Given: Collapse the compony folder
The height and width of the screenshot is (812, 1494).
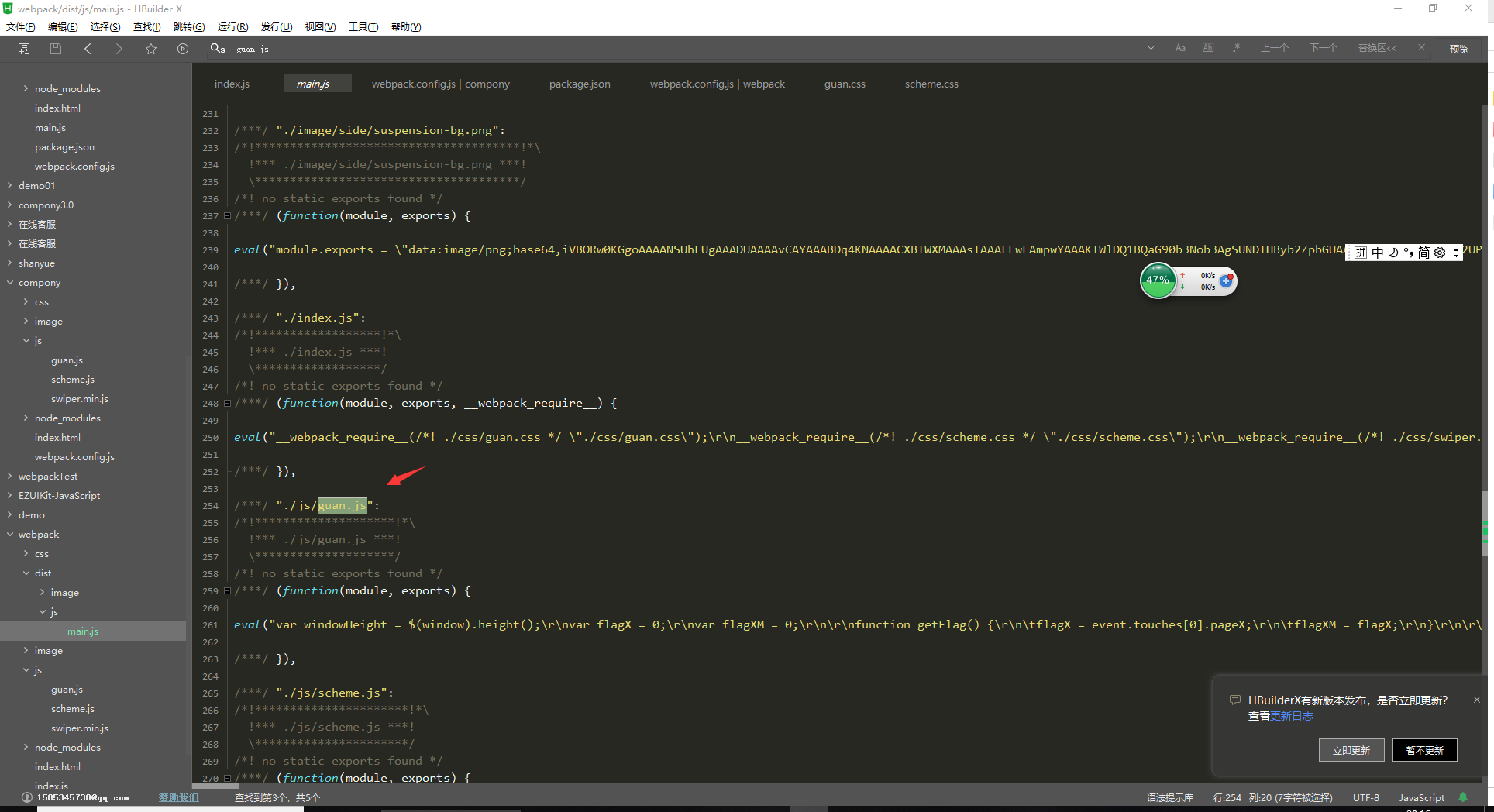Looking at the screenshot, I should 9,282.
